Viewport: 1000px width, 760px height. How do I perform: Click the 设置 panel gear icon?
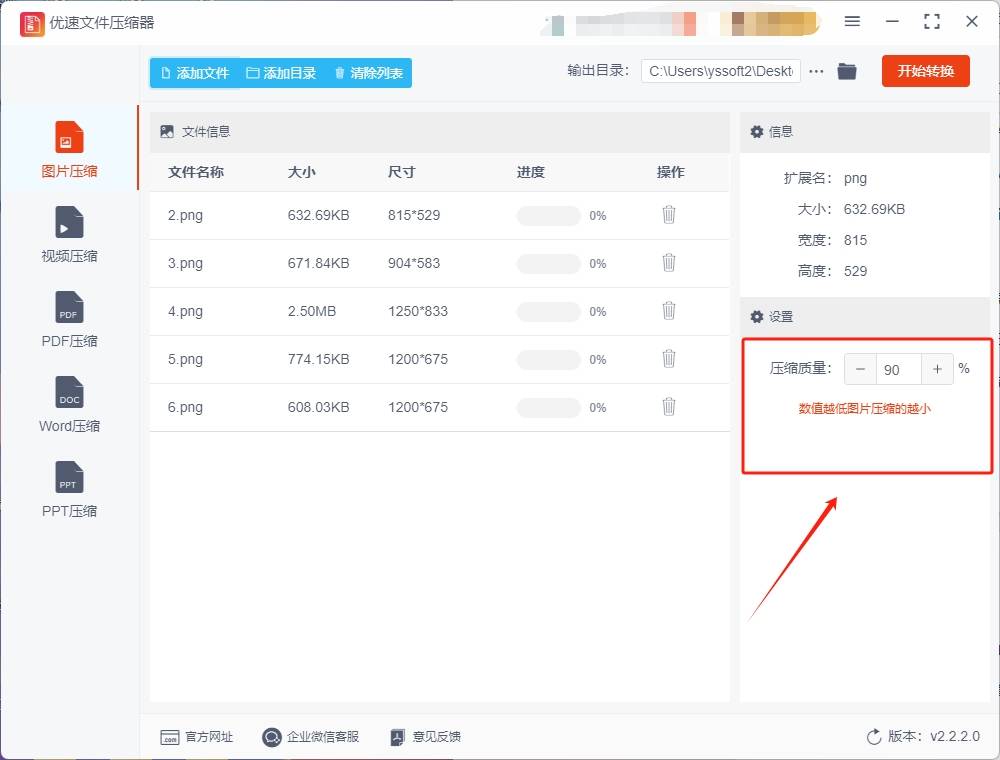pyautogui.click(x=756, y=316)
